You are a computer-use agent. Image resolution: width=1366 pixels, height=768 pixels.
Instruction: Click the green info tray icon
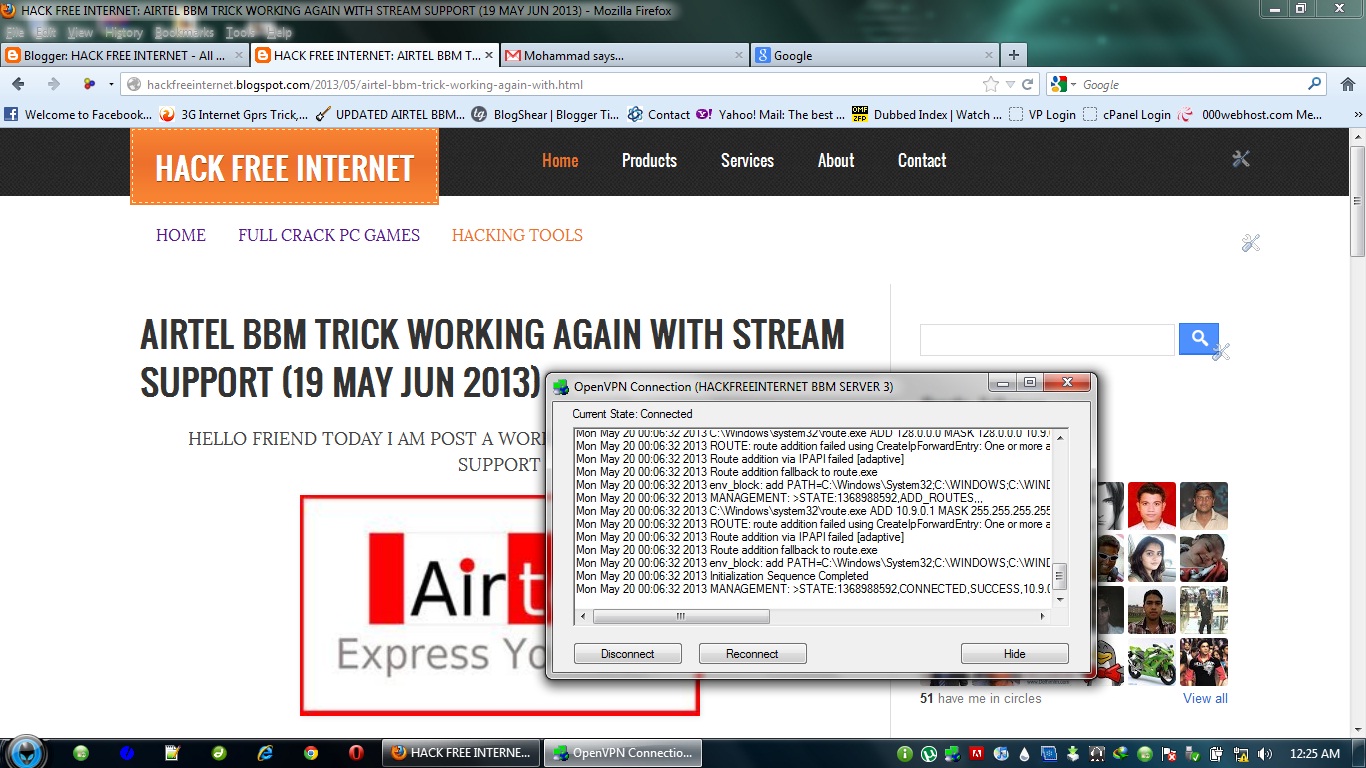point(905,754)
